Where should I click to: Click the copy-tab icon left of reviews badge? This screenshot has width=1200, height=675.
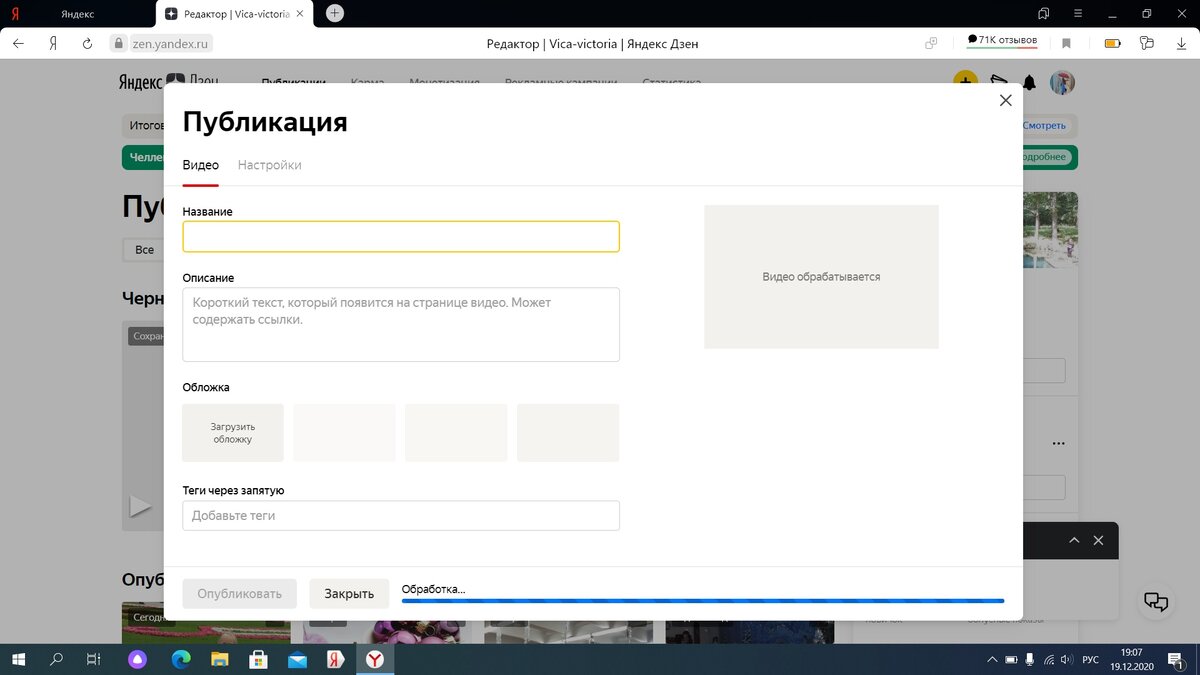click(931, 43)
